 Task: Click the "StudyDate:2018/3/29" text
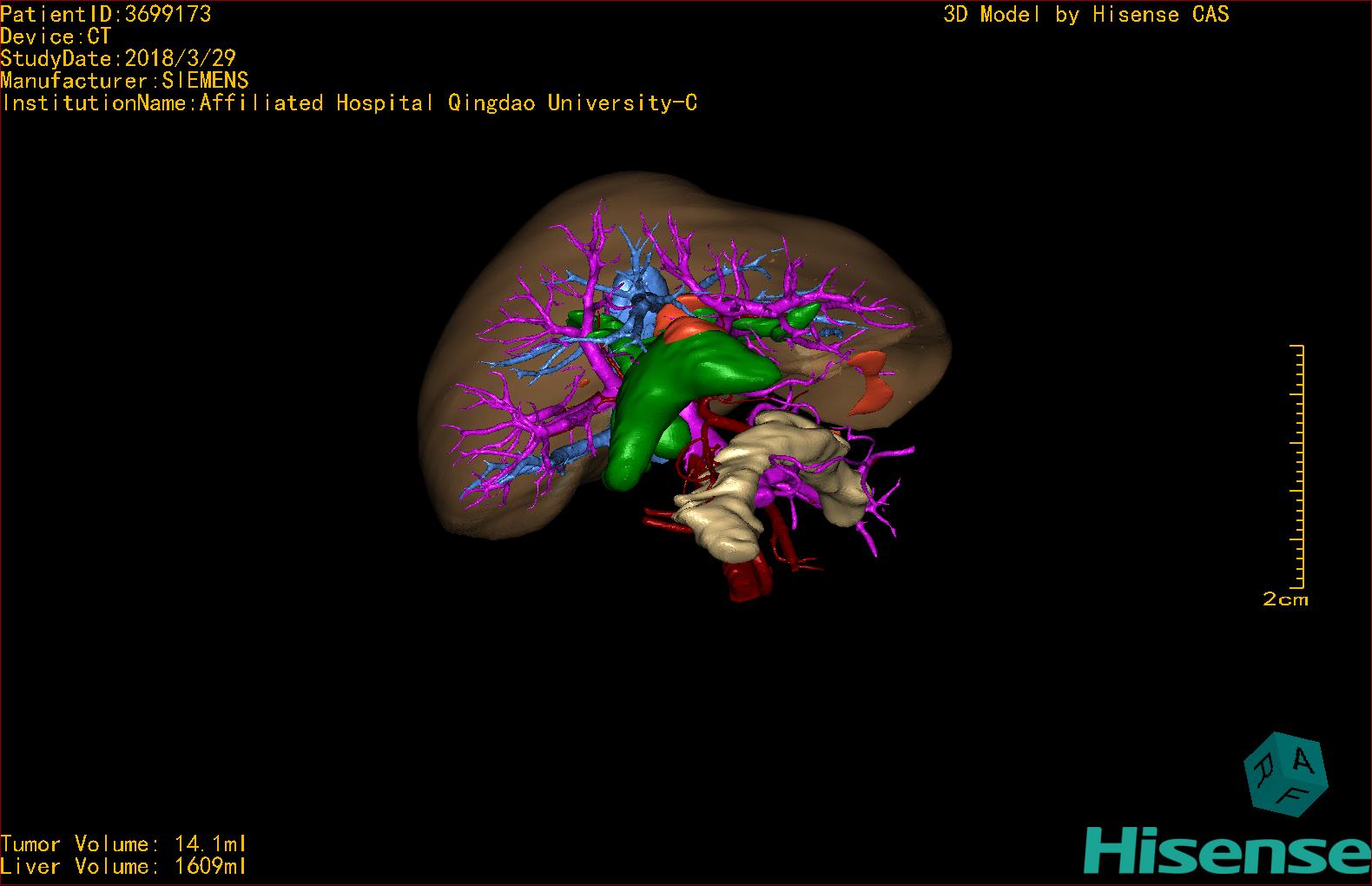tap(118, 59)
